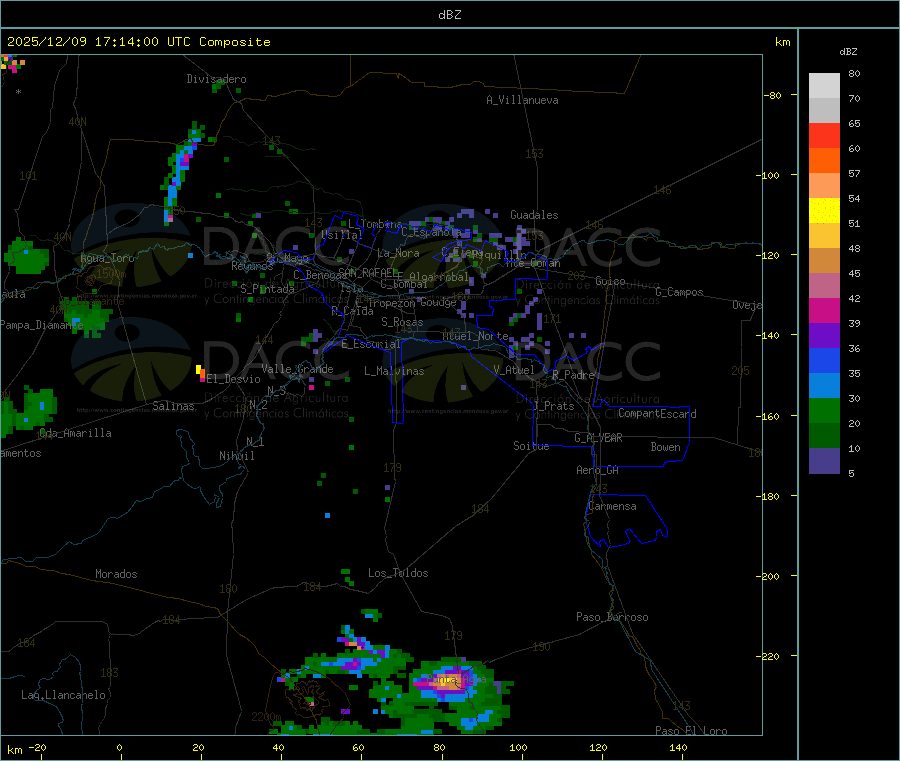The height and width of the screenshot is (761, 900).
Task: Select the green 20–30 dBZ legend swatch
Action: point(824,410)
